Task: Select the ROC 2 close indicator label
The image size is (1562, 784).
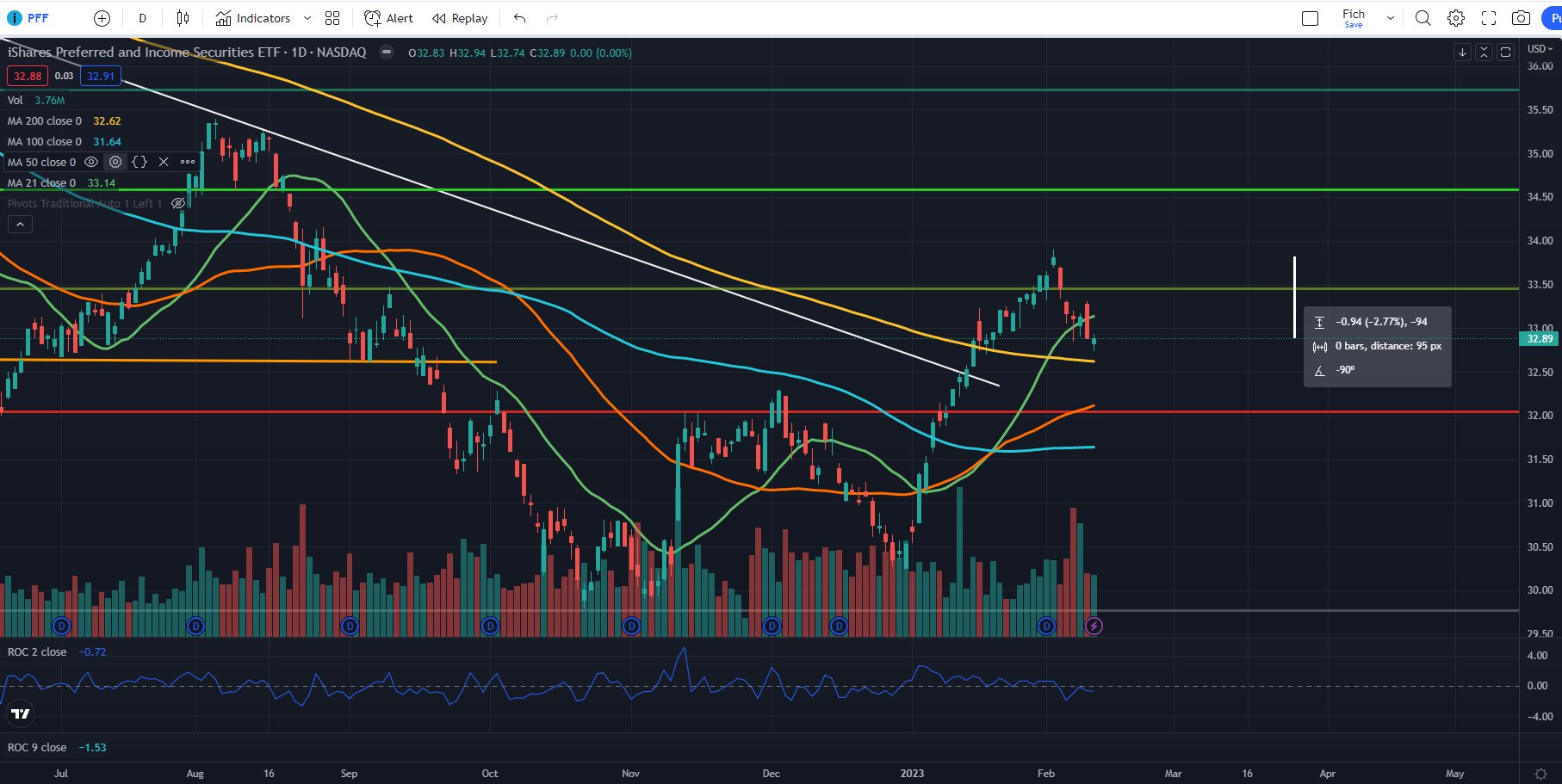Action: pos(37,651)
